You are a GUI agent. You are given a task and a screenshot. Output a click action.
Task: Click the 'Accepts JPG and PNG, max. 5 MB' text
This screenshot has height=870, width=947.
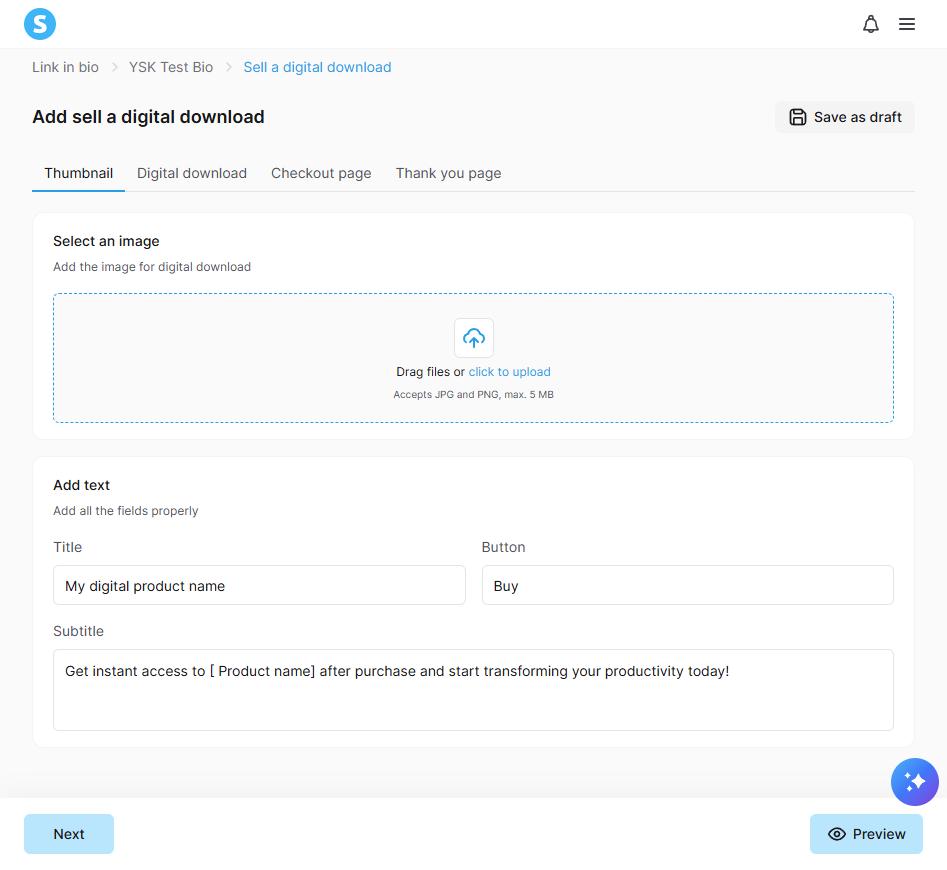tap(474, 394)
